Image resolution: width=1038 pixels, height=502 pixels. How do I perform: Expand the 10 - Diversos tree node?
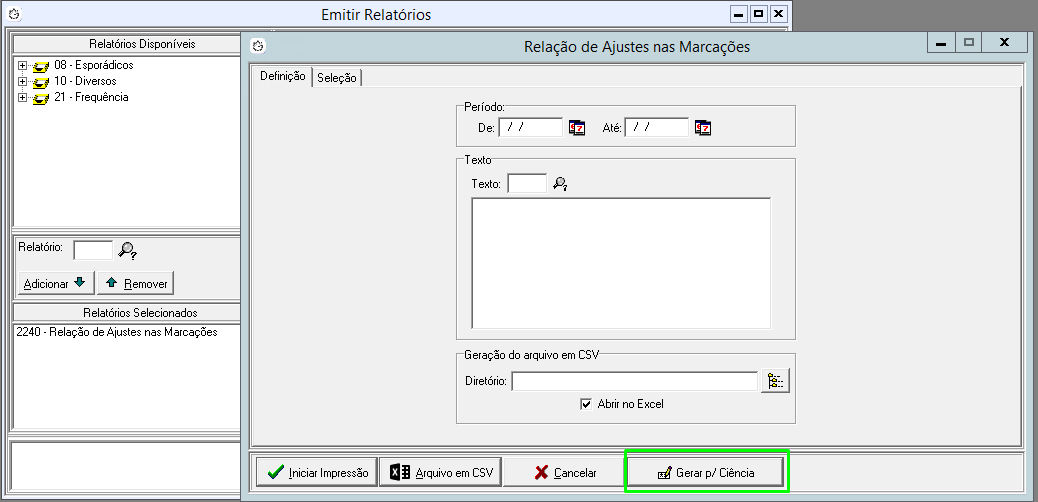[22, 82]
